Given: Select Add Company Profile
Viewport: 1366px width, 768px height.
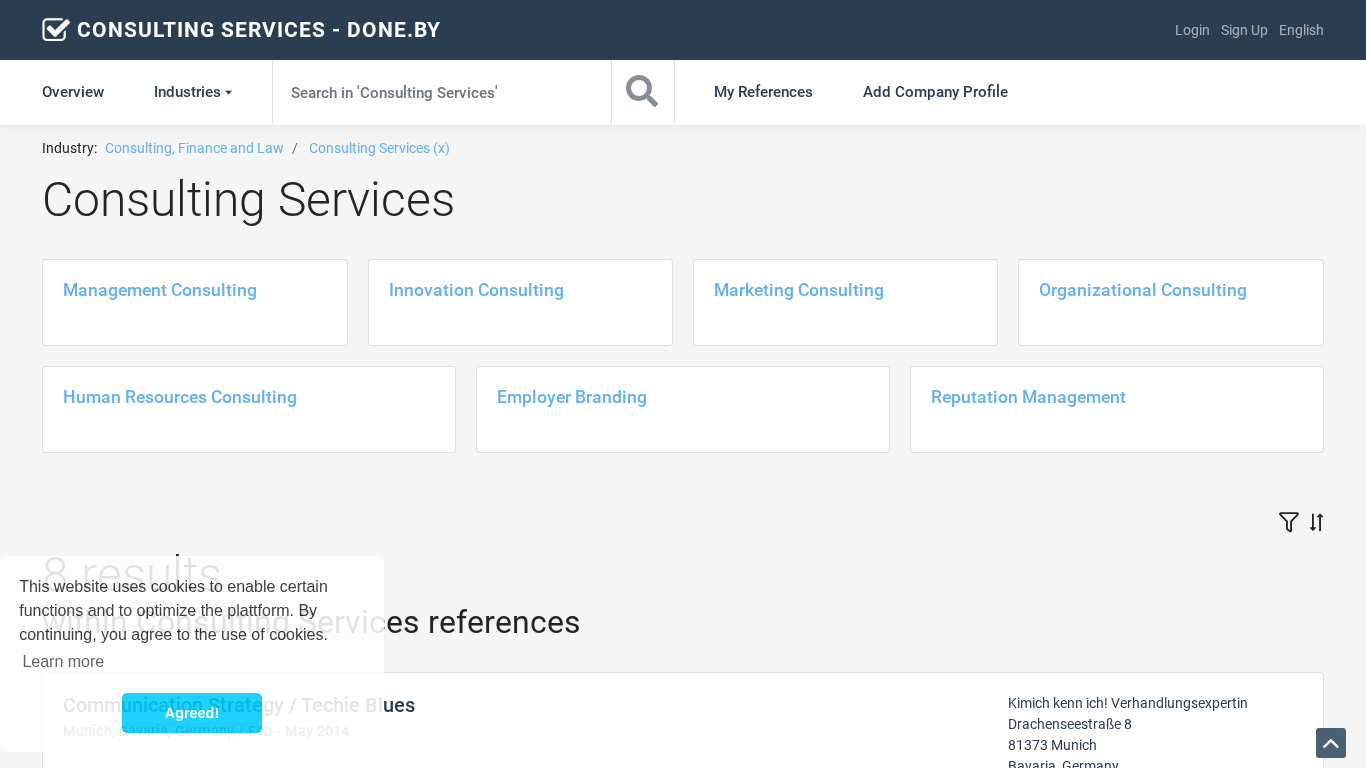Looking at the screenshot, I should pos(935,92).
